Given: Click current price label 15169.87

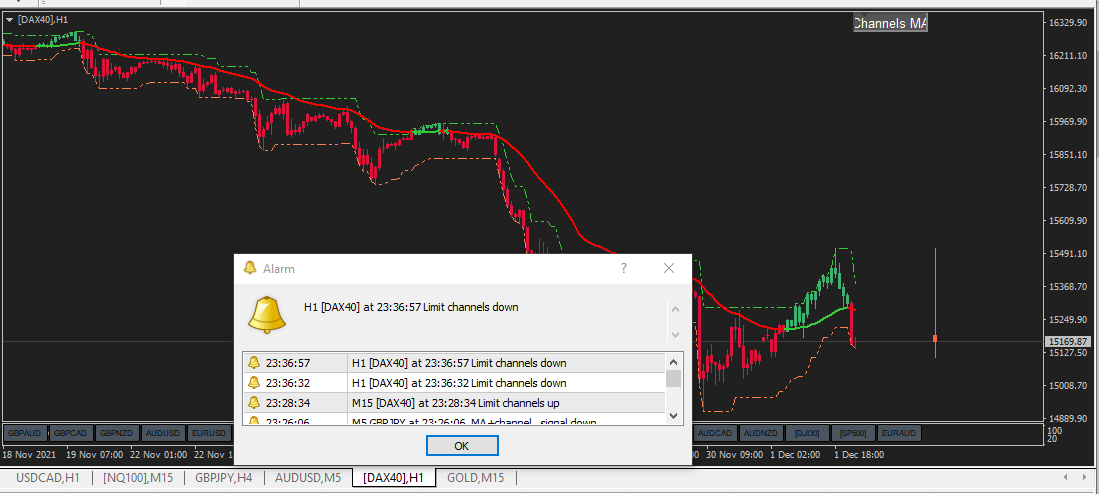Looking at the screenshot, I should click(1067, 341).
